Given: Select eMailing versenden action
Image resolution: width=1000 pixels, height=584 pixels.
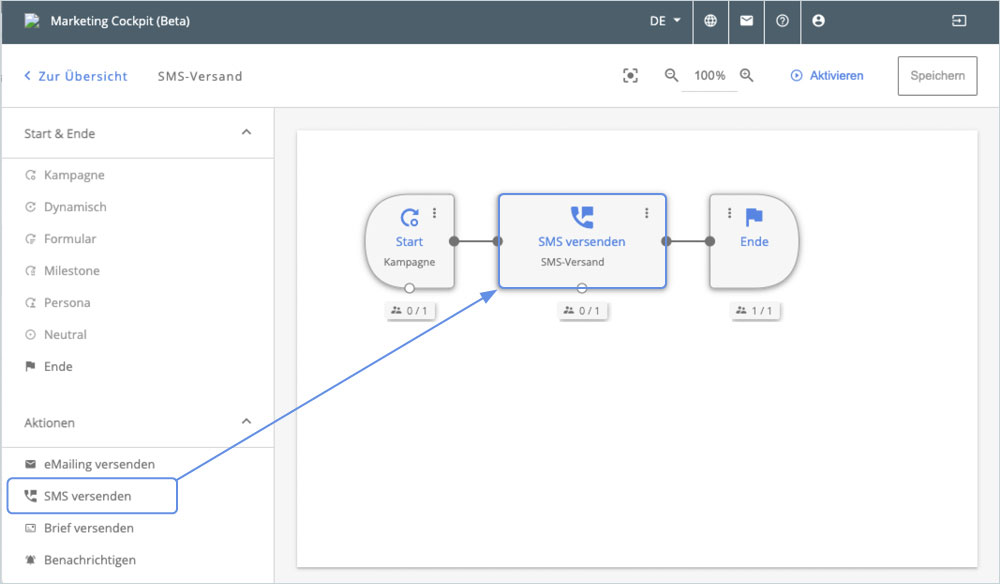Looking at the screenshot, I should pos(89,464).
